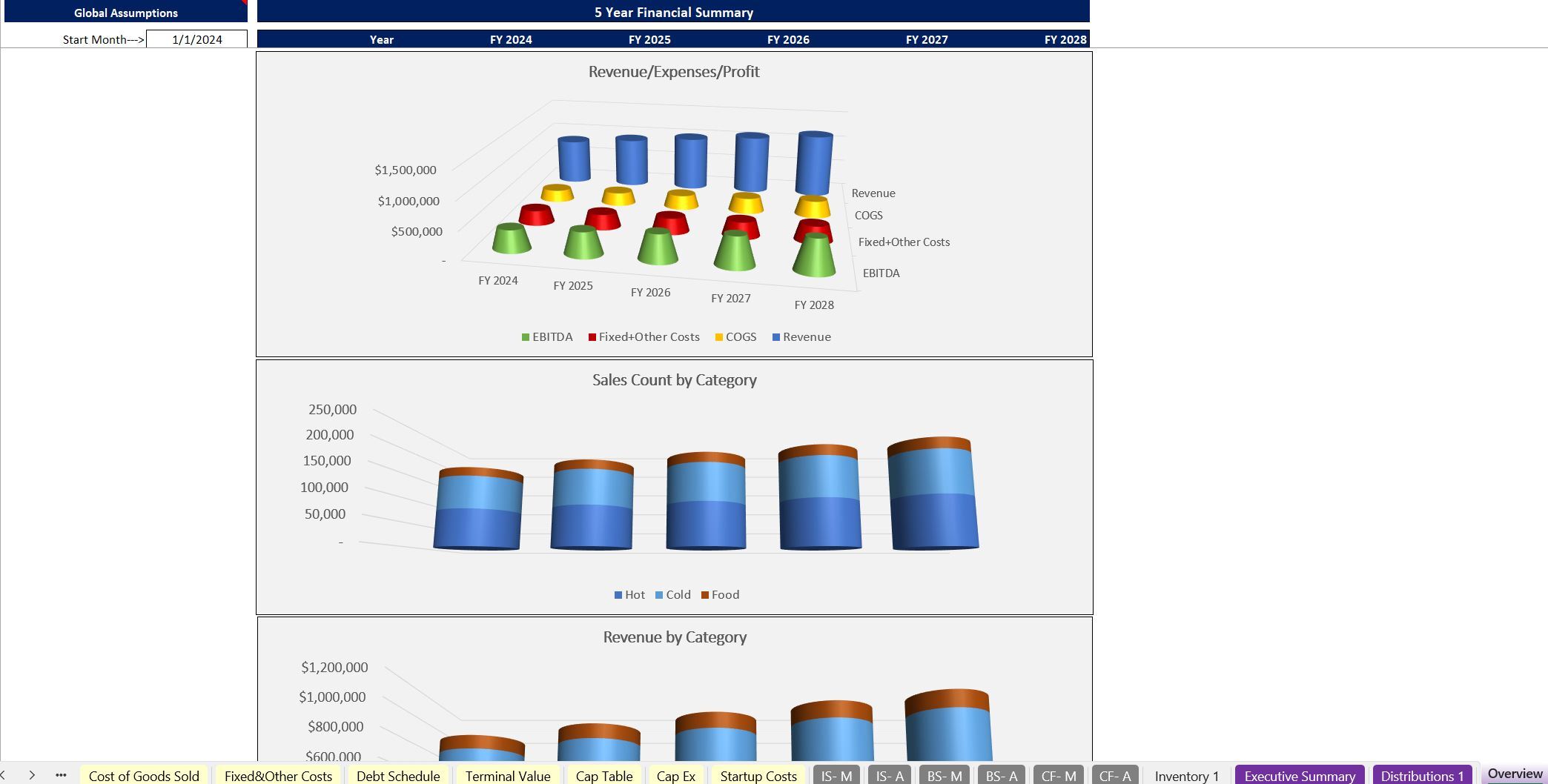Go to the Terminal Value tab
This screenshot has width=1548, height=784.
tap(508, 775)
